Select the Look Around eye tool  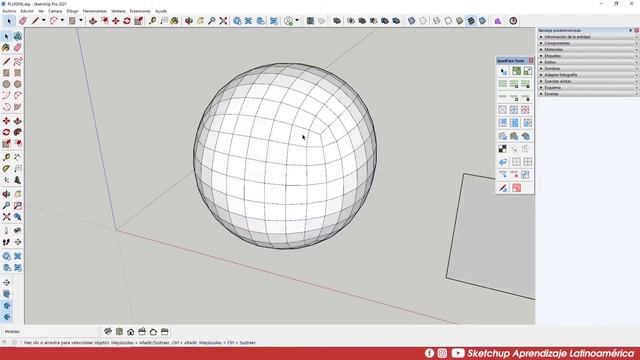[x=18, y=231]
